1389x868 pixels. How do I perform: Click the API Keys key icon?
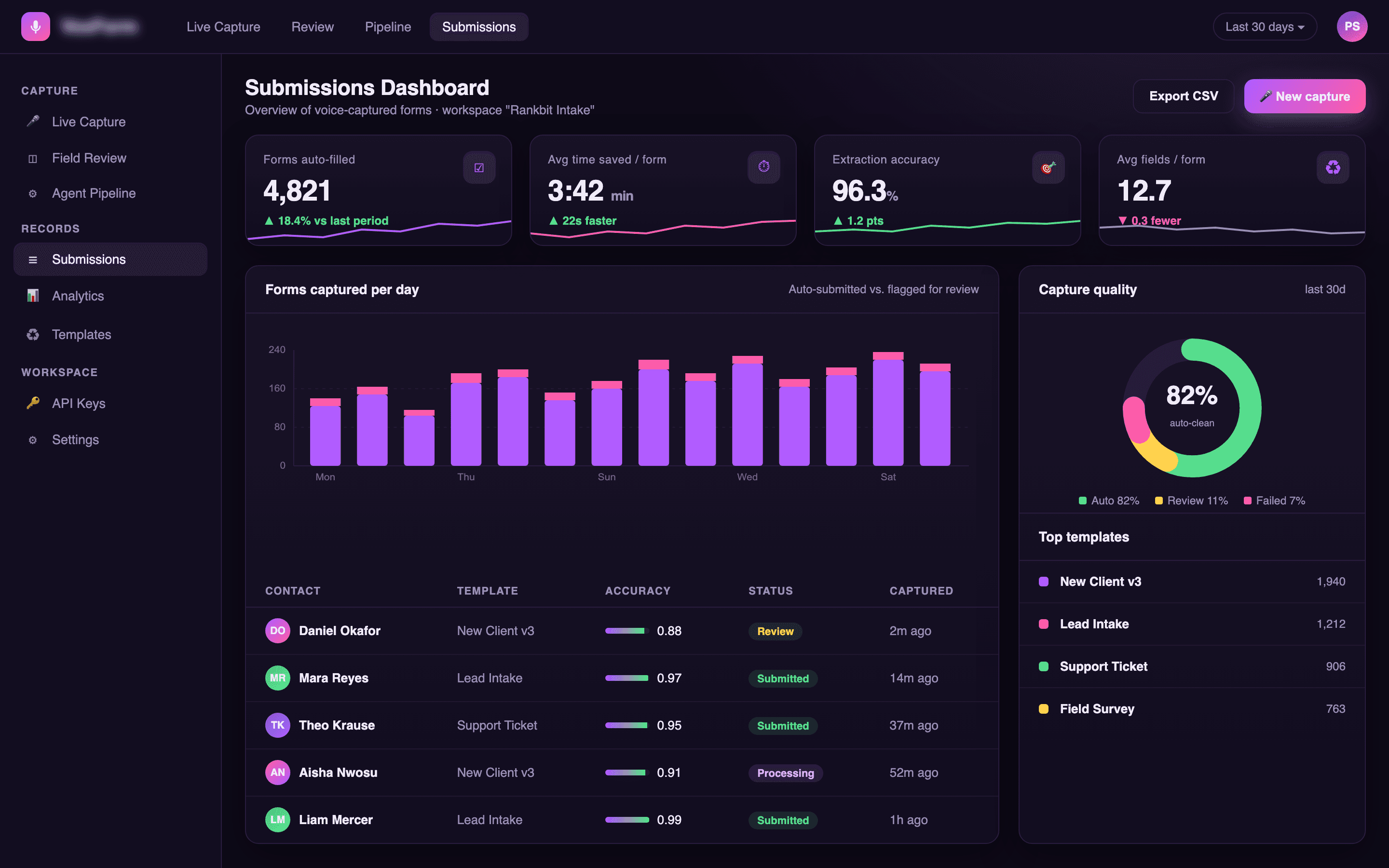33,403
